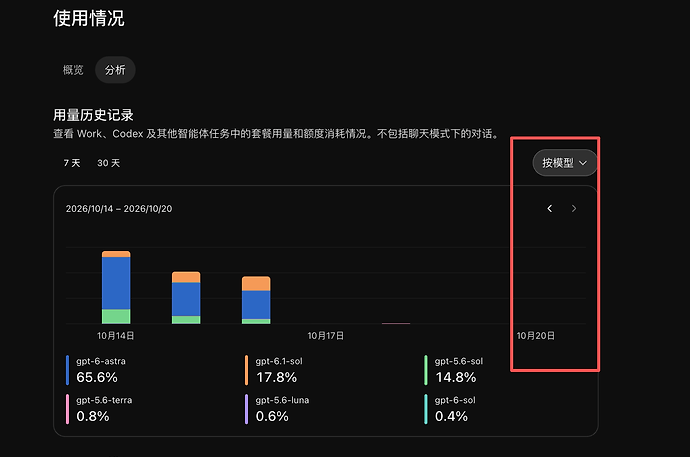
Task: Select the 分析 tab
Action: pos(115,70)
